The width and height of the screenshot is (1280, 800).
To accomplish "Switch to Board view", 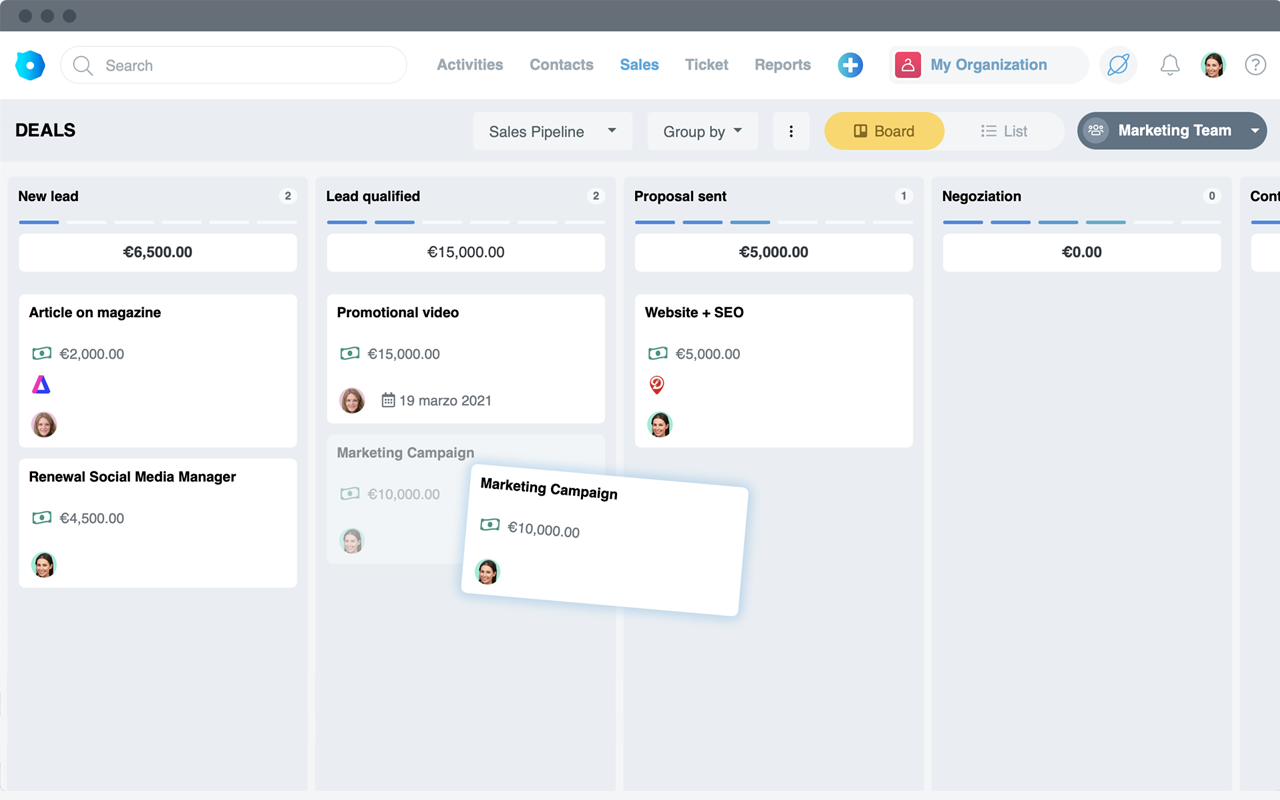I will coord(884,131).
